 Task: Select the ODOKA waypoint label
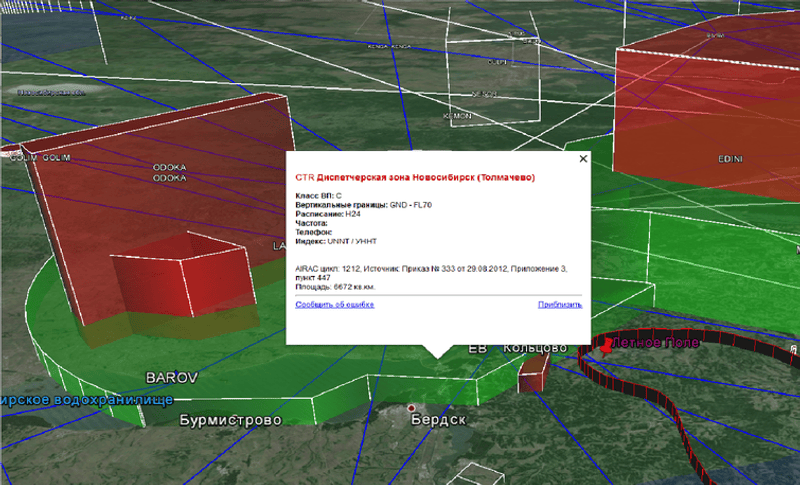[168, 168]
